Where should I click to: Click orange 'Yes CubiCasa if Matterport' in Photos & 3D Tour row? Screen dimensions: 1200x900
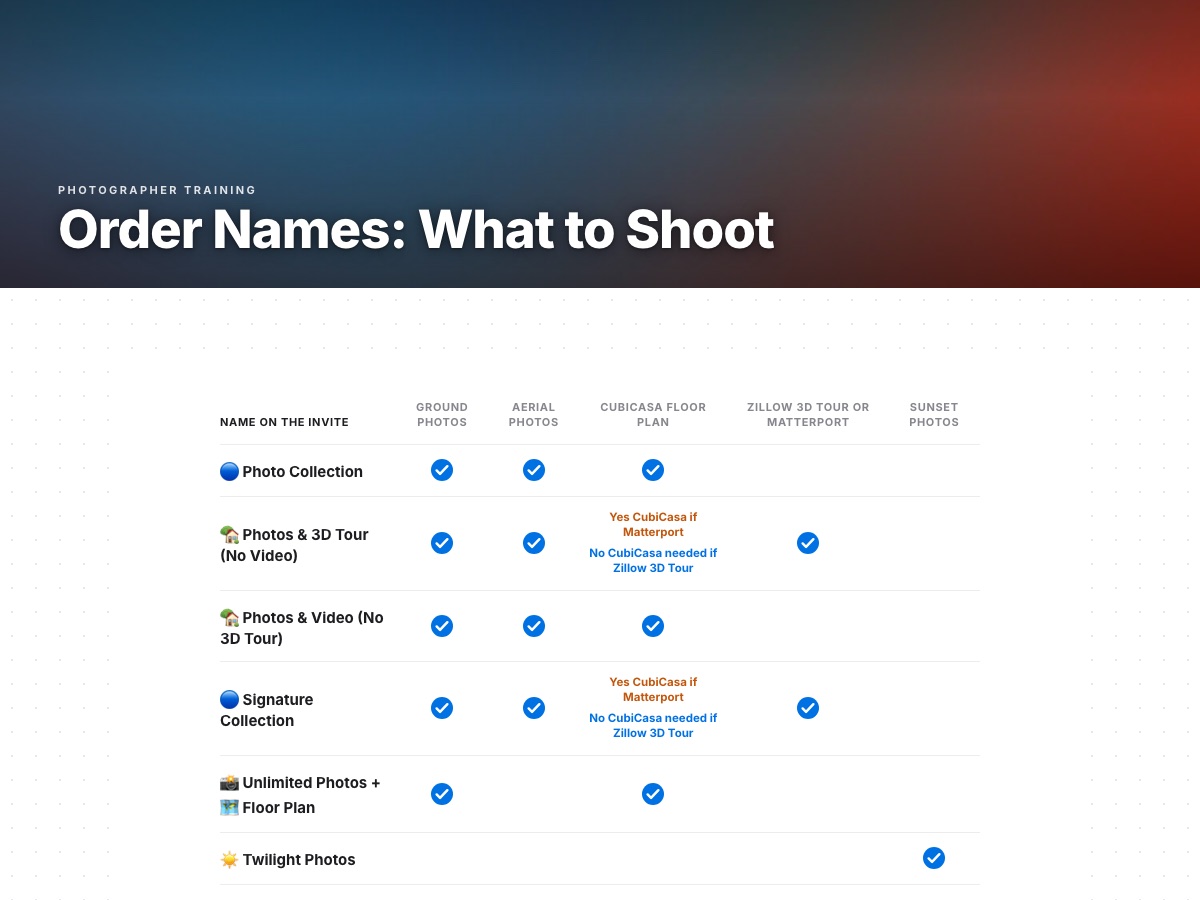coord(653,524)
